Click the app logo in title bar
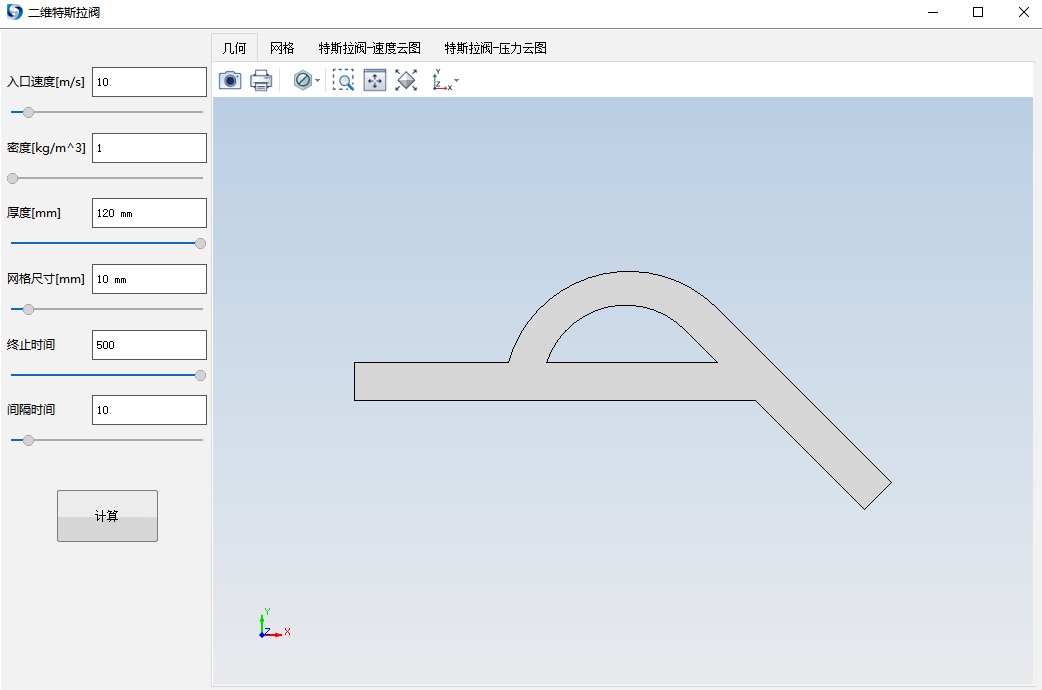 point(15,13)
